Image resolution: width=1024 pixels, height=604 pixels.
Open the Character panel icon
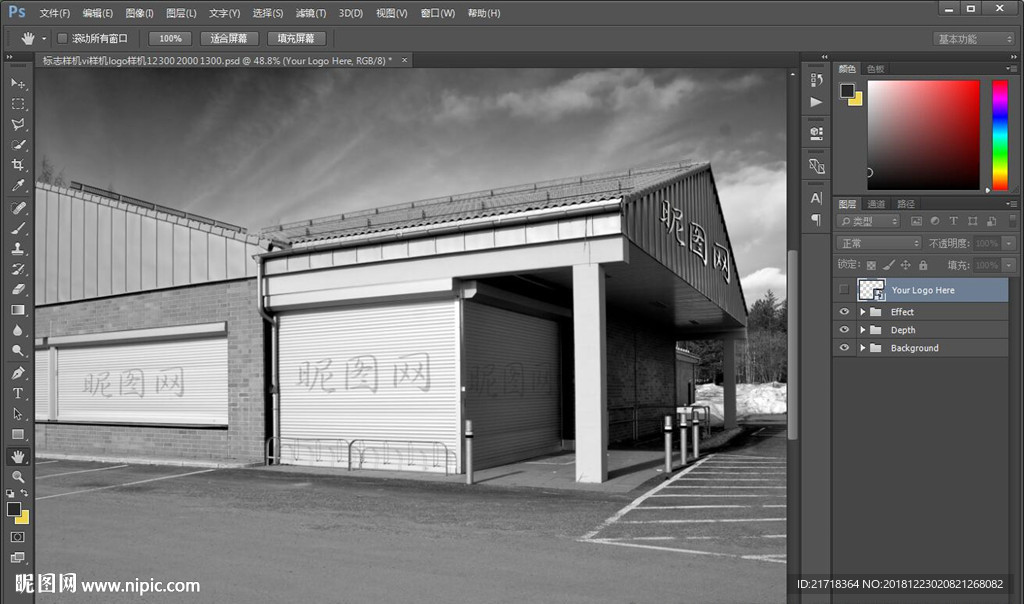point(816,198)
